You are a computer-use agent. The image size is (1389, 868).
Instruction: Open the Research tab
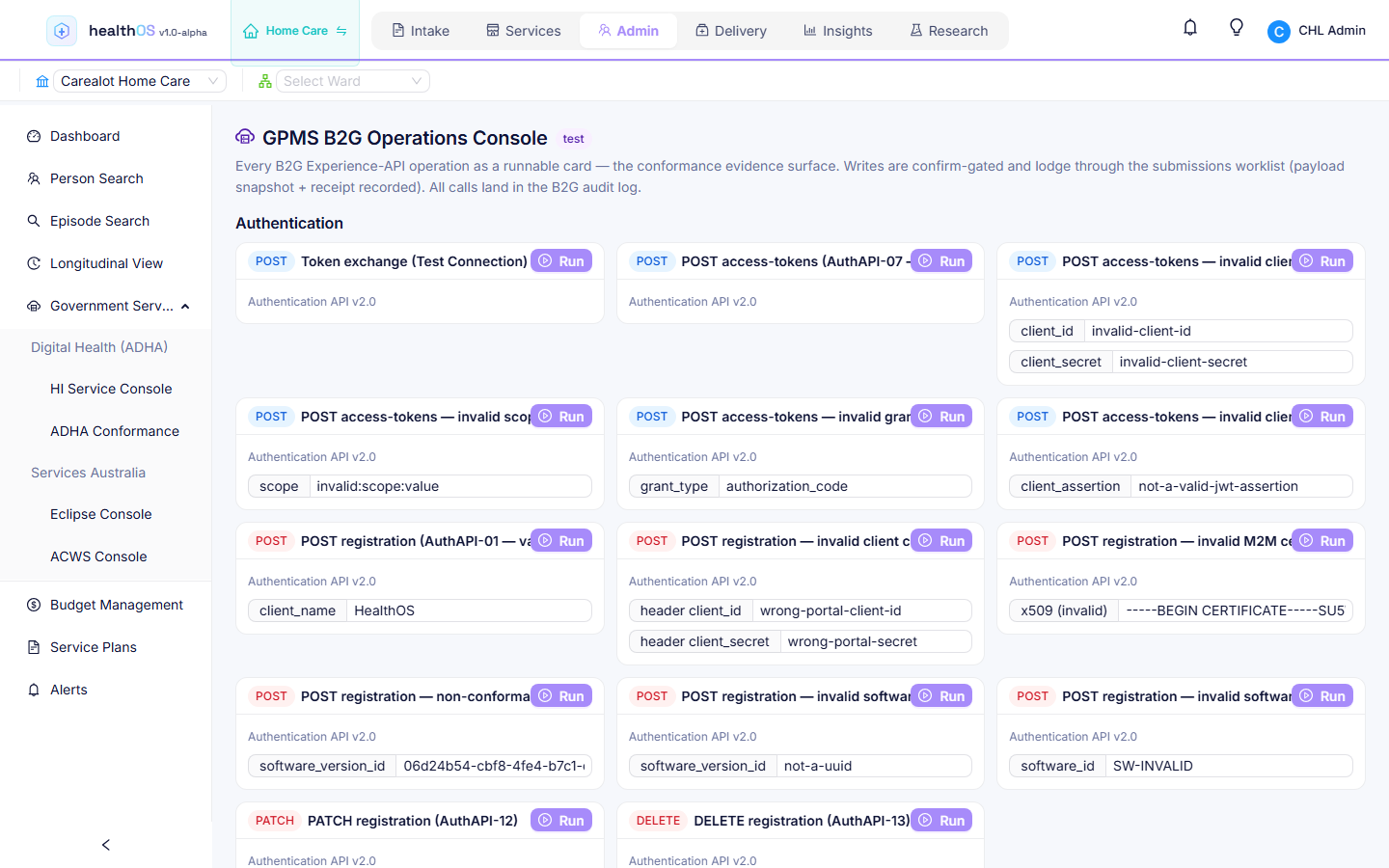tap(949, 31)
